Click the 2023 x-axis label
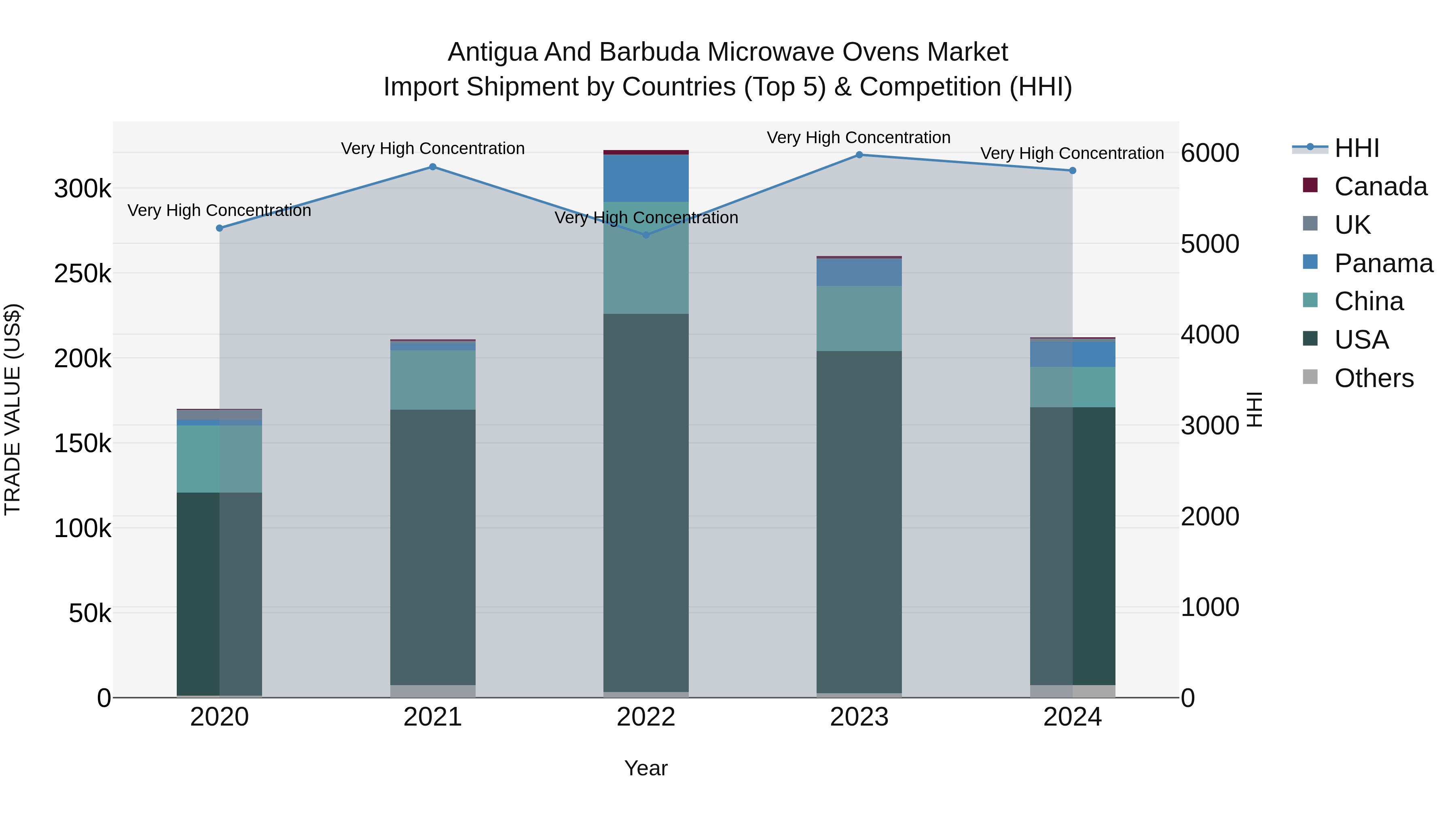Image resolution: width=1456 pixels, height=819 pixels. [859, 717]
